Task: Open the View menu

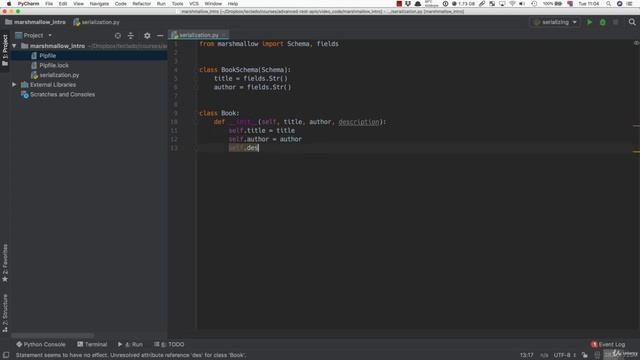Action: (x=78, y=4)
